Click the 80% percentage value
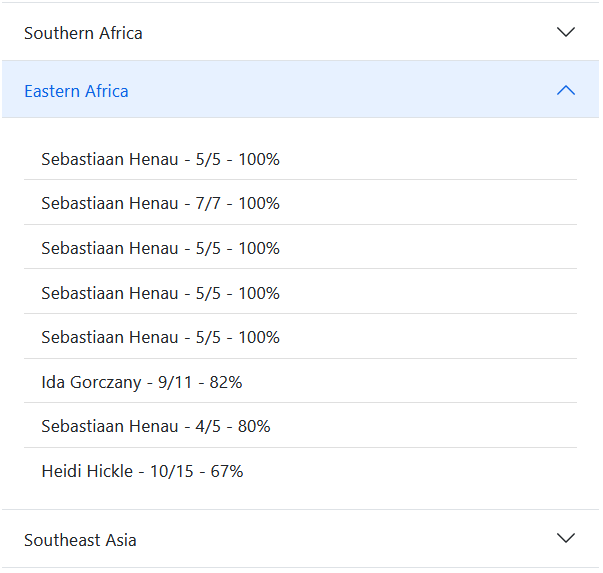Image resolution: width=603 pixels, height=573 pixels. [x=254, y=426]
